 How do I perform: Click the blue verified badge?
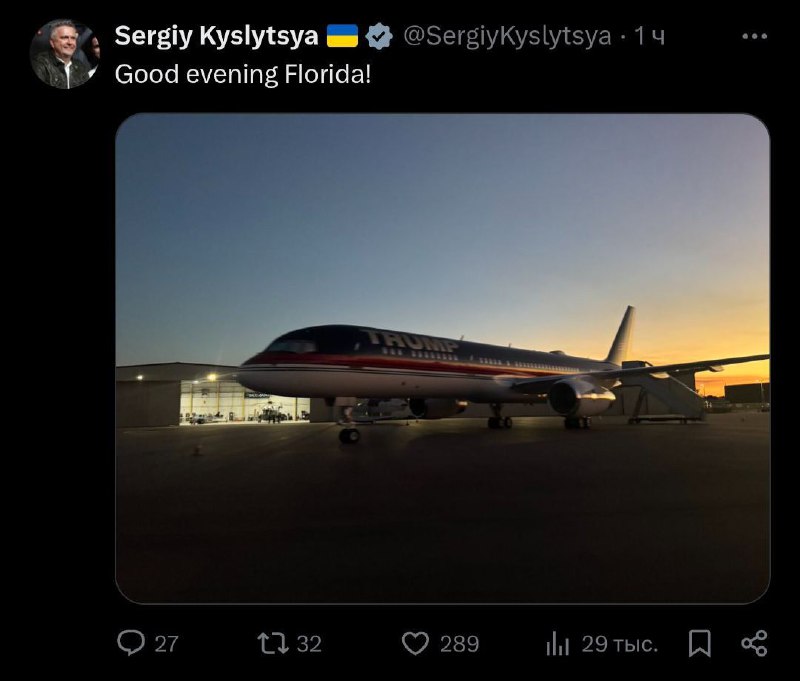(378, 37)
